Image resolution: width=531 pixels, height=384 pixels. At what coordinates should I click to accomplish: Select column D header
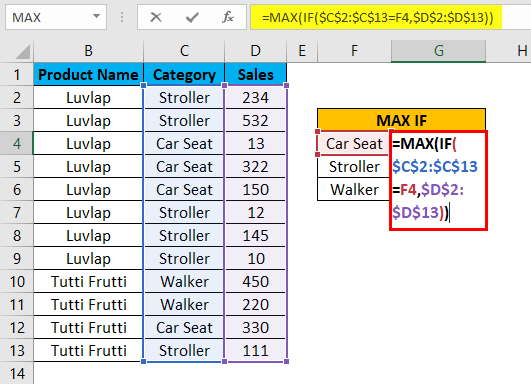coord(256,51)
